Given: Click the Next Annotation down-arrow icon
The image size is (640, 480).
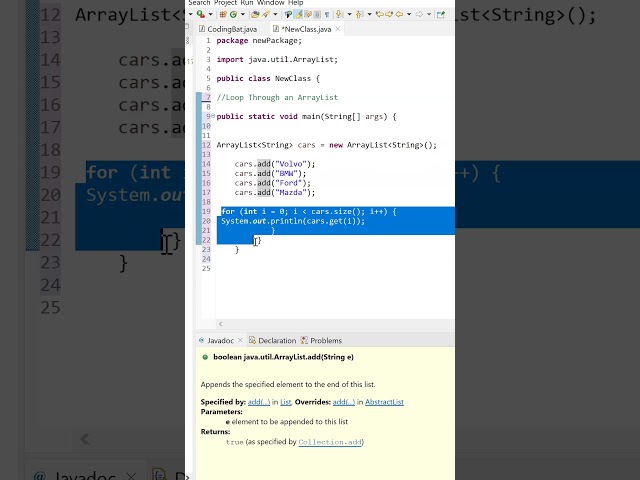Looking at the screenshot, I should tap(338, 14).
